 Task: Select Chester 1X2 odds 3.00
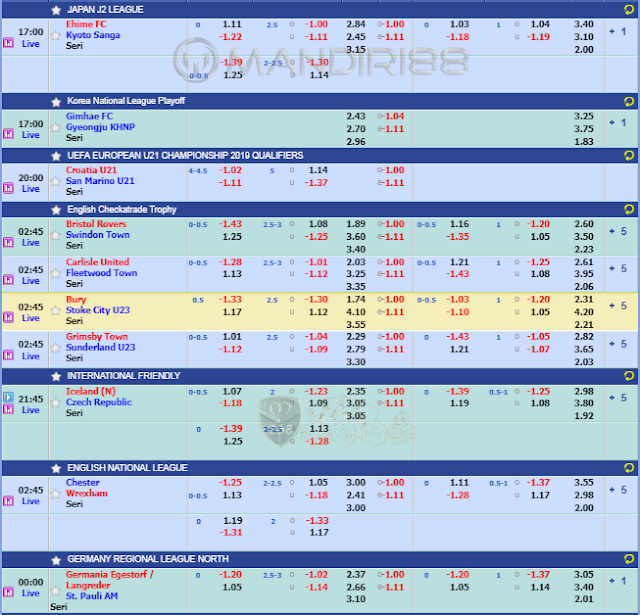(356, 482)
